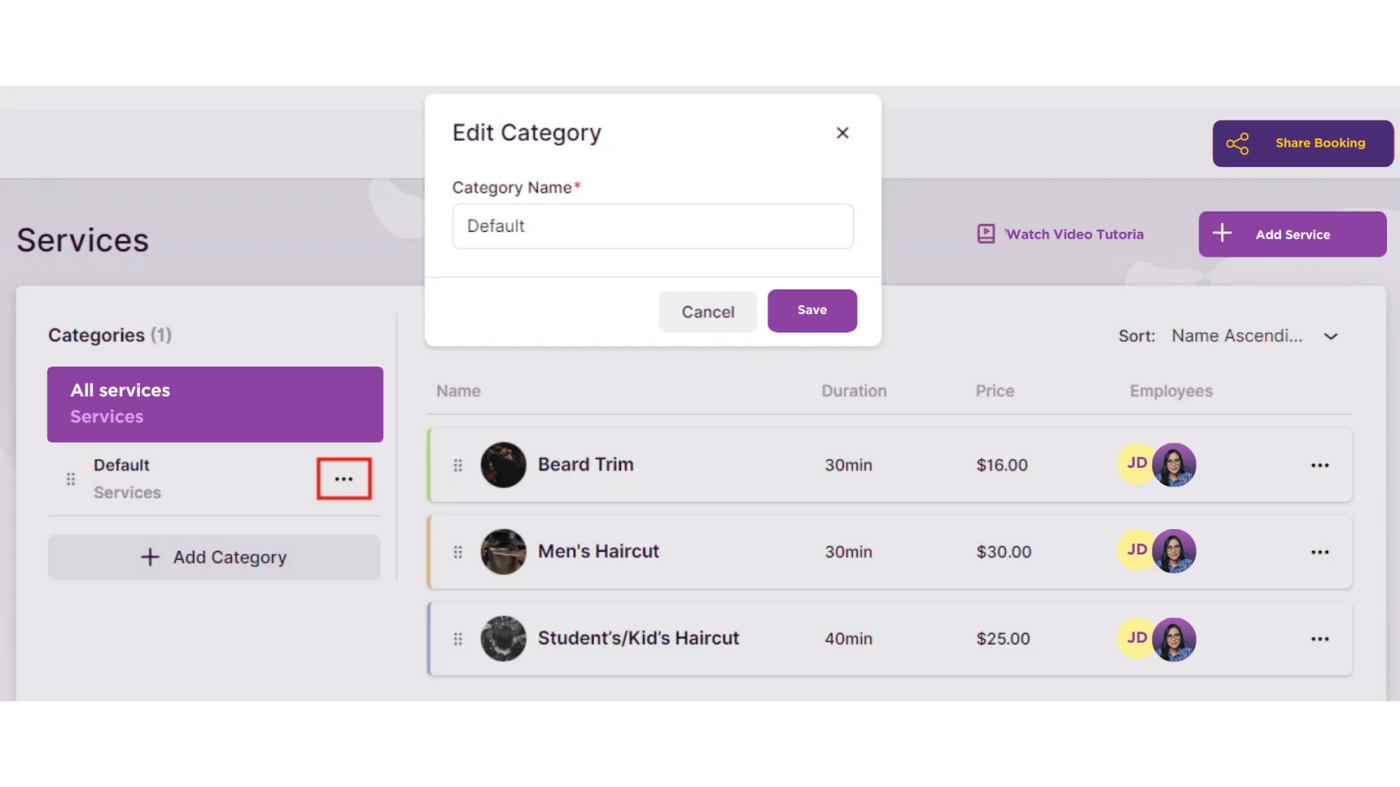The image size is (1400, 787).
Task: Click the plus icon on Add Service
Action: click(x=1222, y=234)
